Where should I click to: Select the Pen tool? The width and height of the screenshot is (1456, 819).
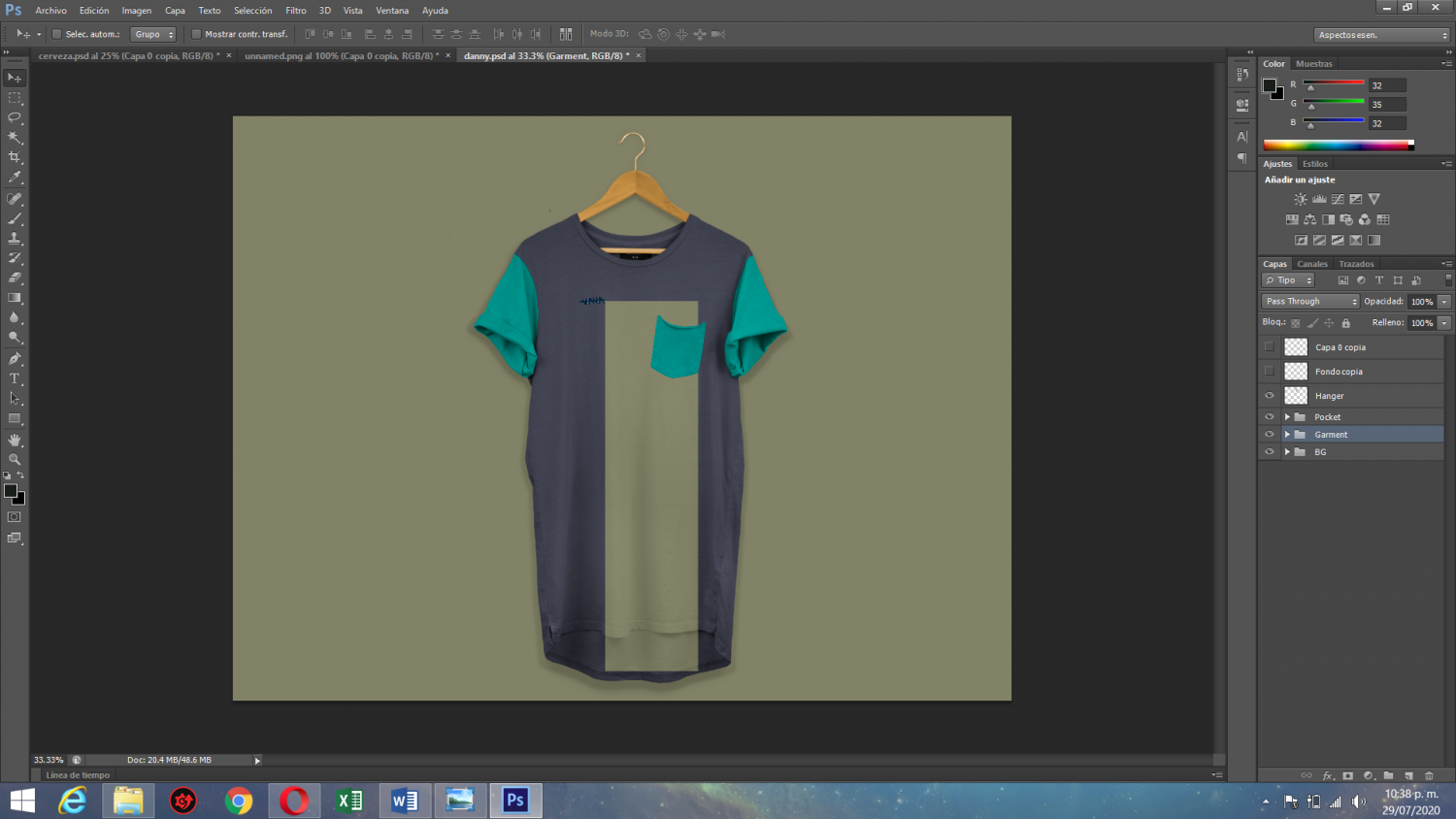[15, 359]
